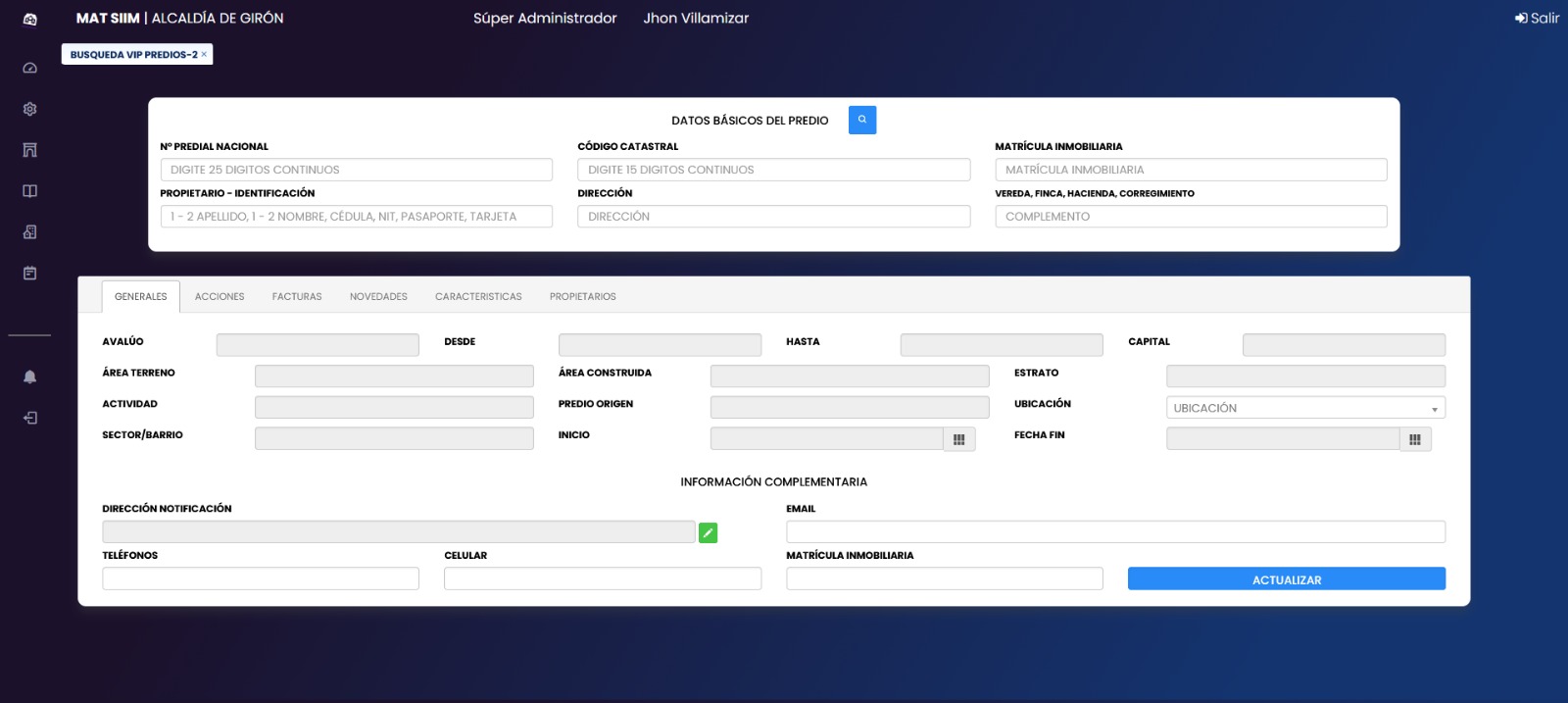
Task: Open the notifications bell icon
Action: pos(29,377)
